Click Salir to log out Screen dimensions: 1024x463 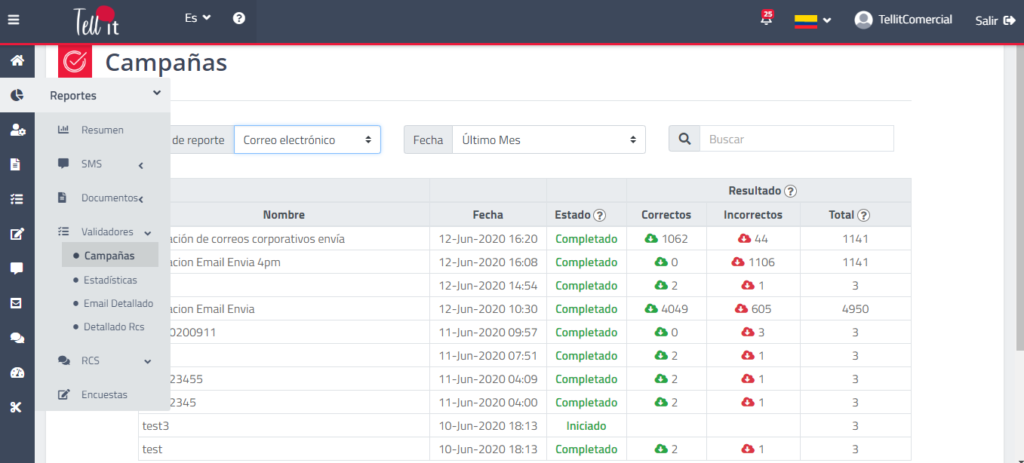coord(994,20)
